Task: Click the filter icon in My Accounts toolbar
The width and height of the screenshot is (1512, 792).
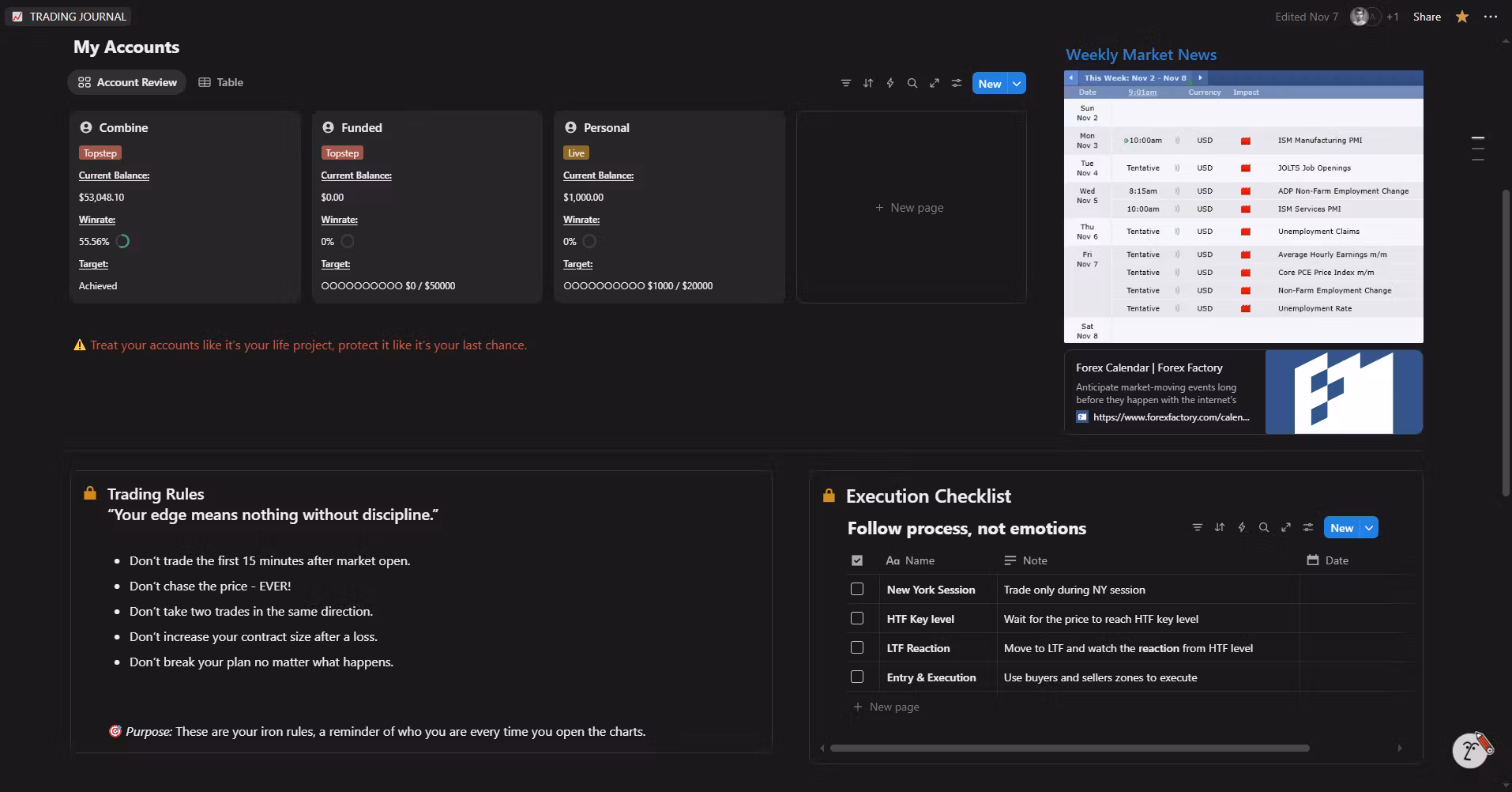Action: (846, 83)
